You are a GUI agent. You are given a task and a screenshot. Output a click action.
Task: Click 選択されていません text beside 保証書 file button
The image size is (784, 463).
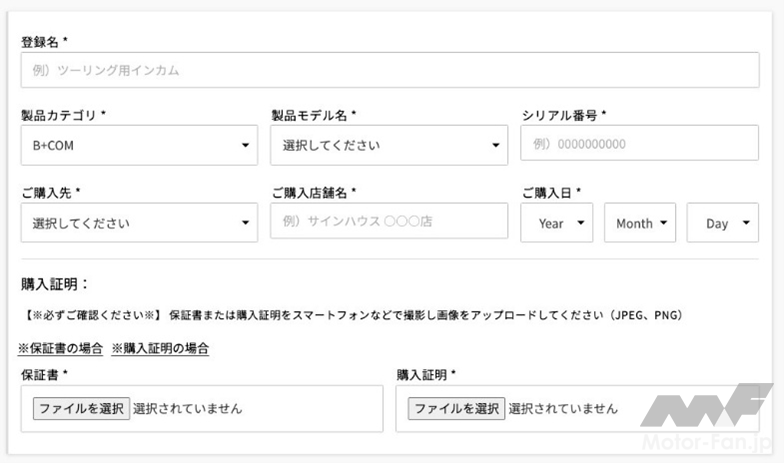187,408
